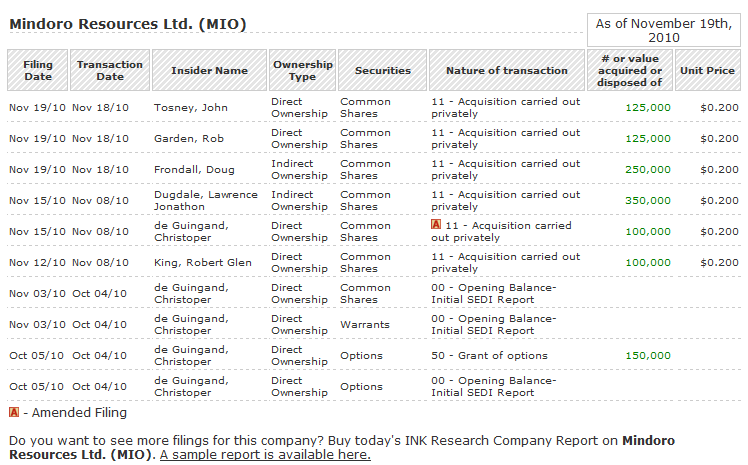The image size is (748, 465).
Task: Click the amended filing icon in de Guingand row
Action: tap(436, 225)
